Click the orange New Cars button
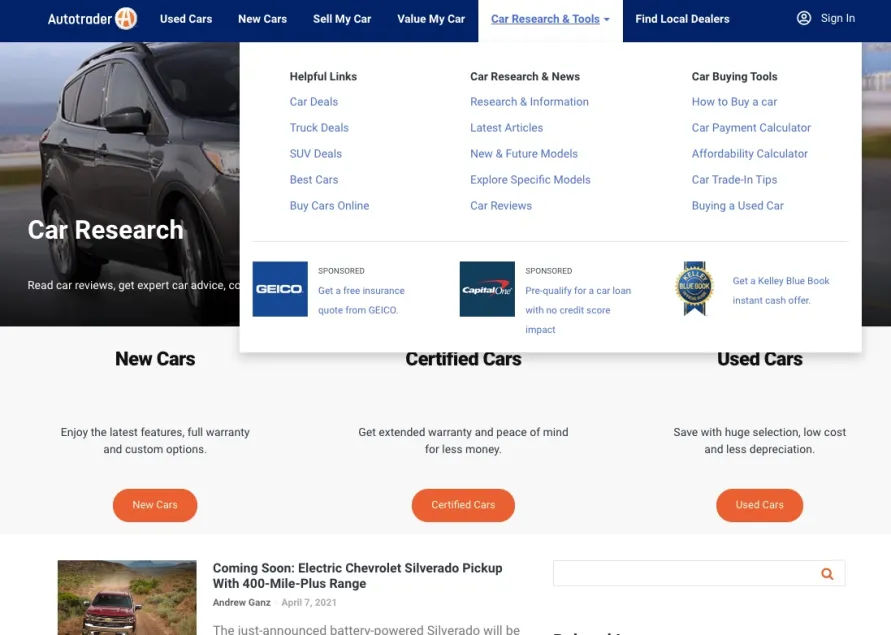 [155, 505]
